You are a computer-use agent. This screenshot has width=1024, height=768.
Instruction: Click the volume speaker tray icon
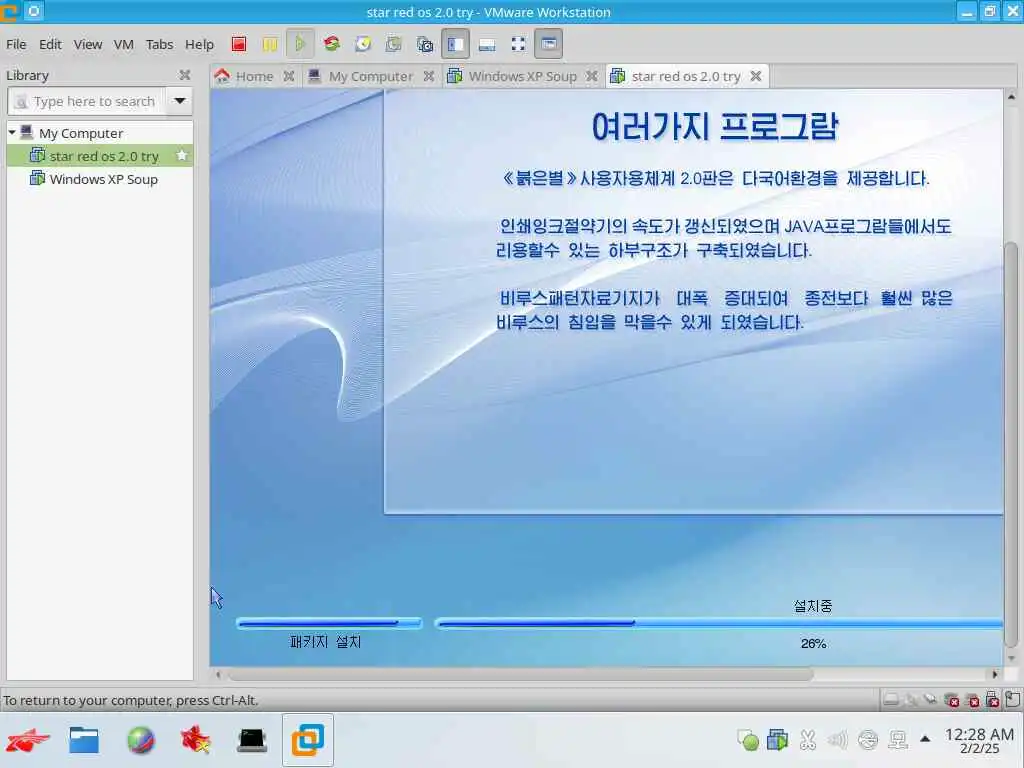click(837, 740)
